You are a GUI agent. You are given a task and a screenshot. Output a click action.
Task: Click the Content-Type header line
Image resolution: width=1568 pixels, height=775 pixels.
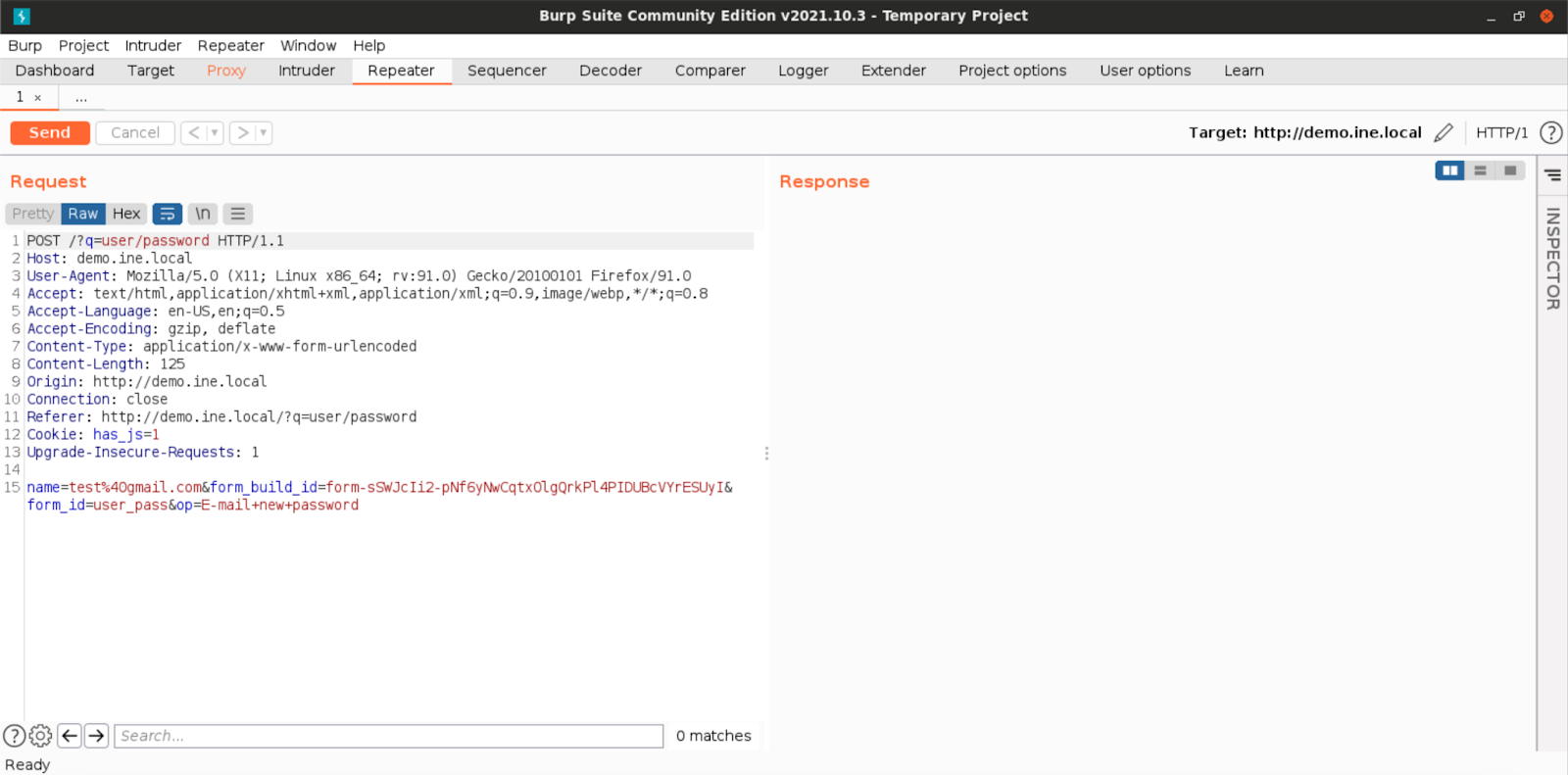221,347
